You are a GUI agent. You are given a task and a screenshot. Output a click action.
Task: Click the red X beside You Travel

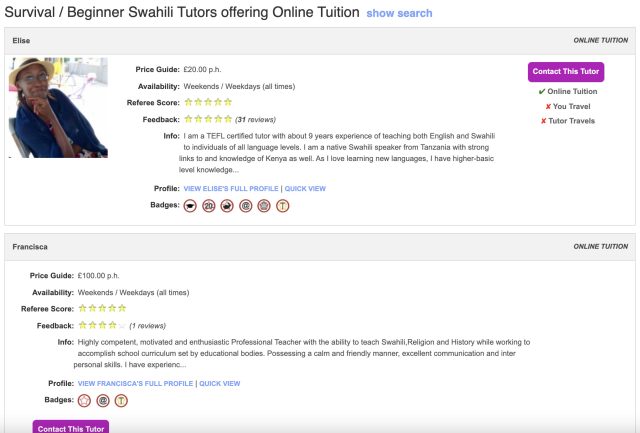point(548,107)
